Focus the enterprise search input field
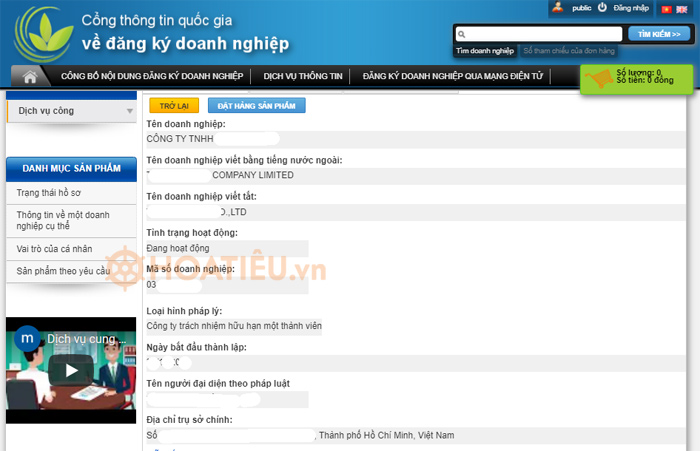700x451 pixels. point(542,34)
